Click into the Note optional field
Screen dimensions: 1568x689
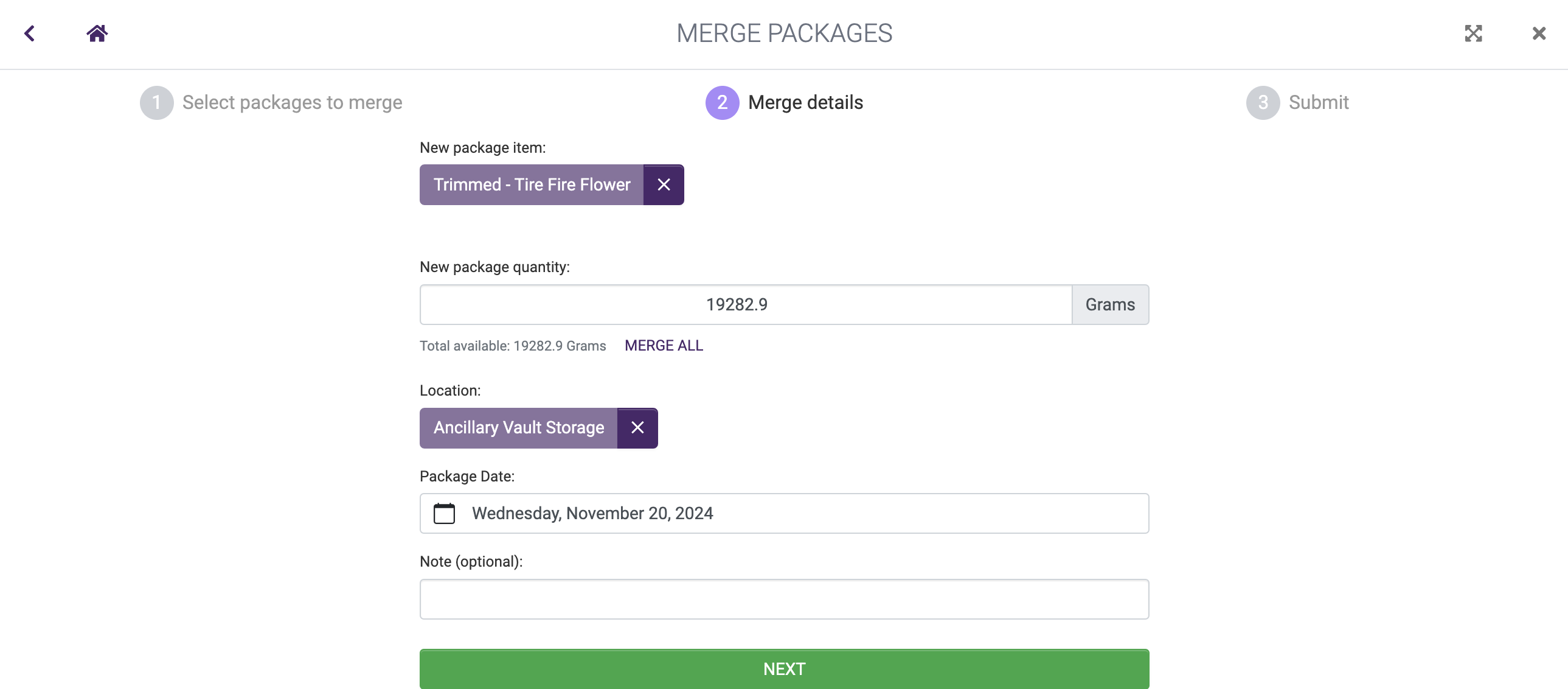[x=784, y=599]
